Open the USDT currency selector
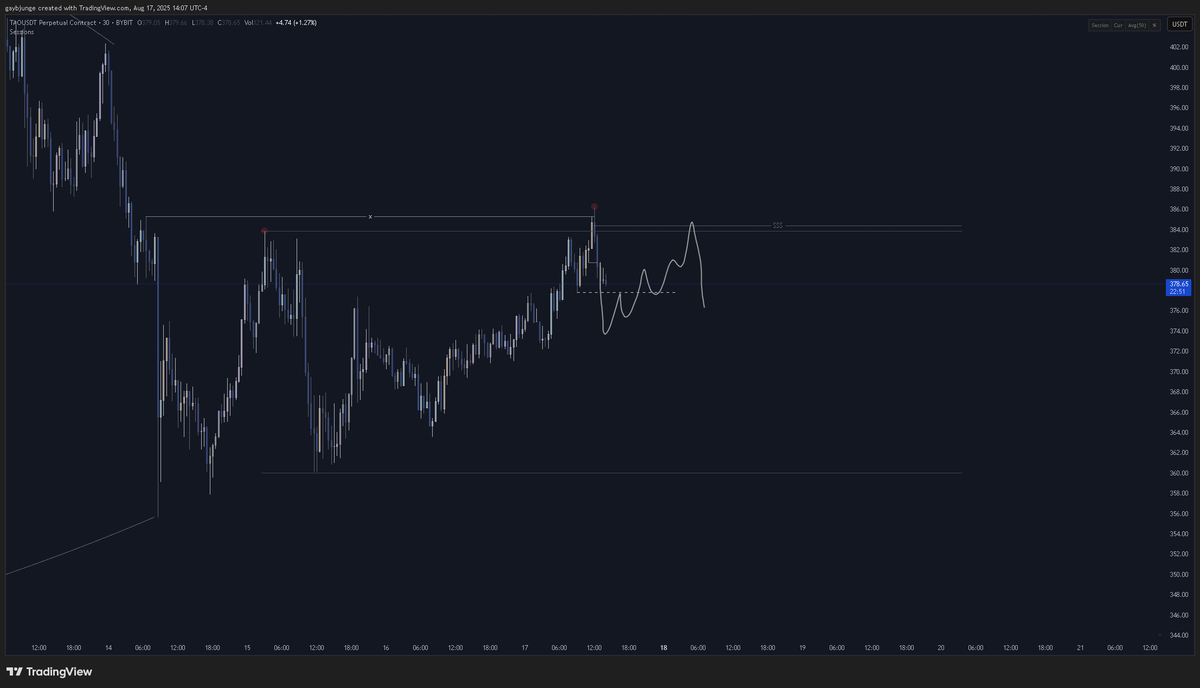 coord(1179,25)
